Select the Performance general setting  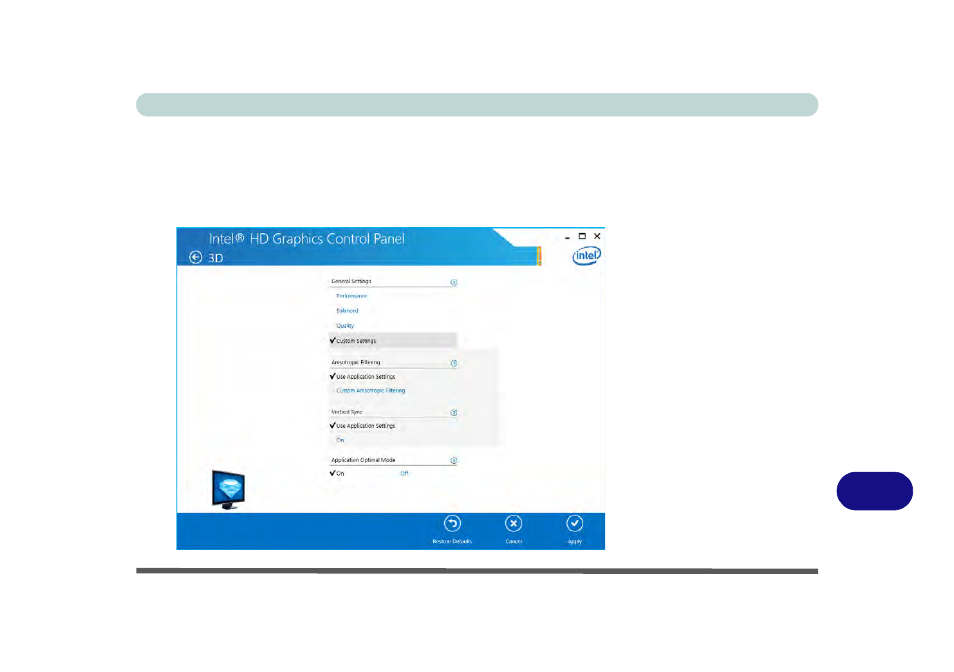coord(352,296)
